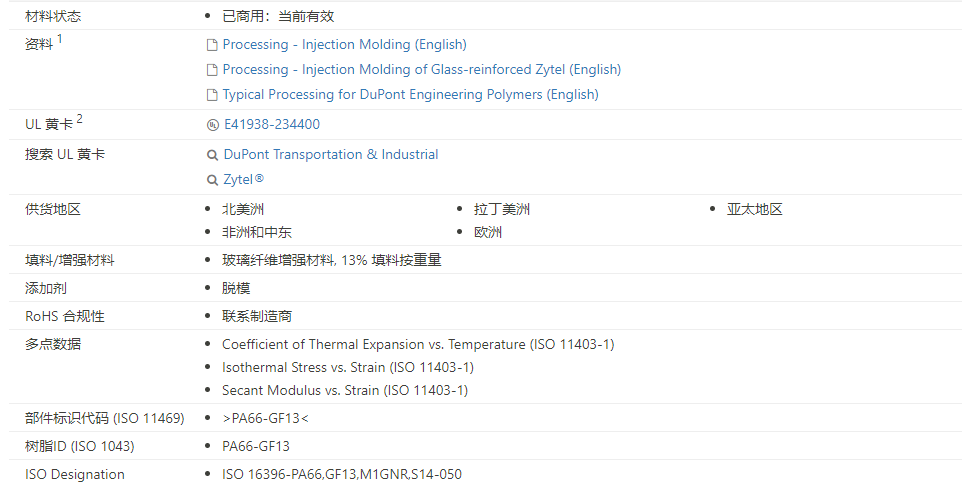The width and height of the screenshot is (962, 487).
Task: Select Coefficient of Thermal Expansion vs. Temperature entry
Action: pos(418,345)
